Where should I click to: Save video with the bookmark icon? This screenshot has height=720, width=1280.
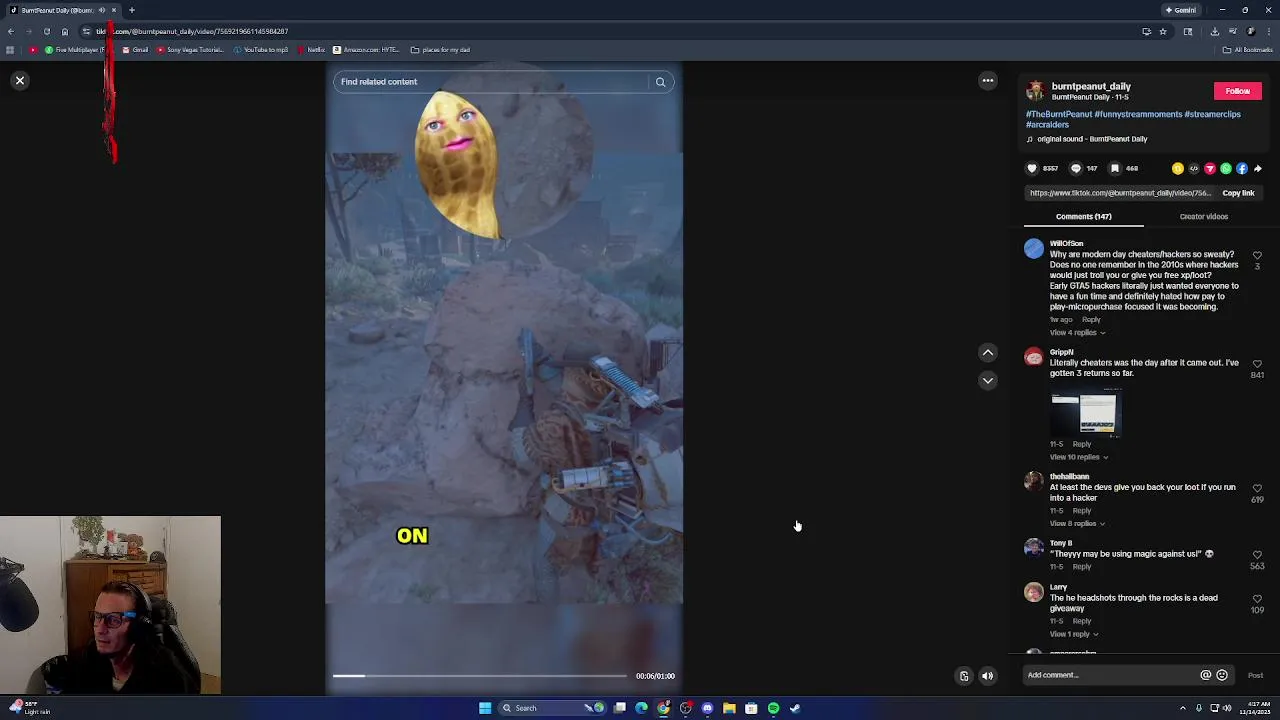[1115, 168]
